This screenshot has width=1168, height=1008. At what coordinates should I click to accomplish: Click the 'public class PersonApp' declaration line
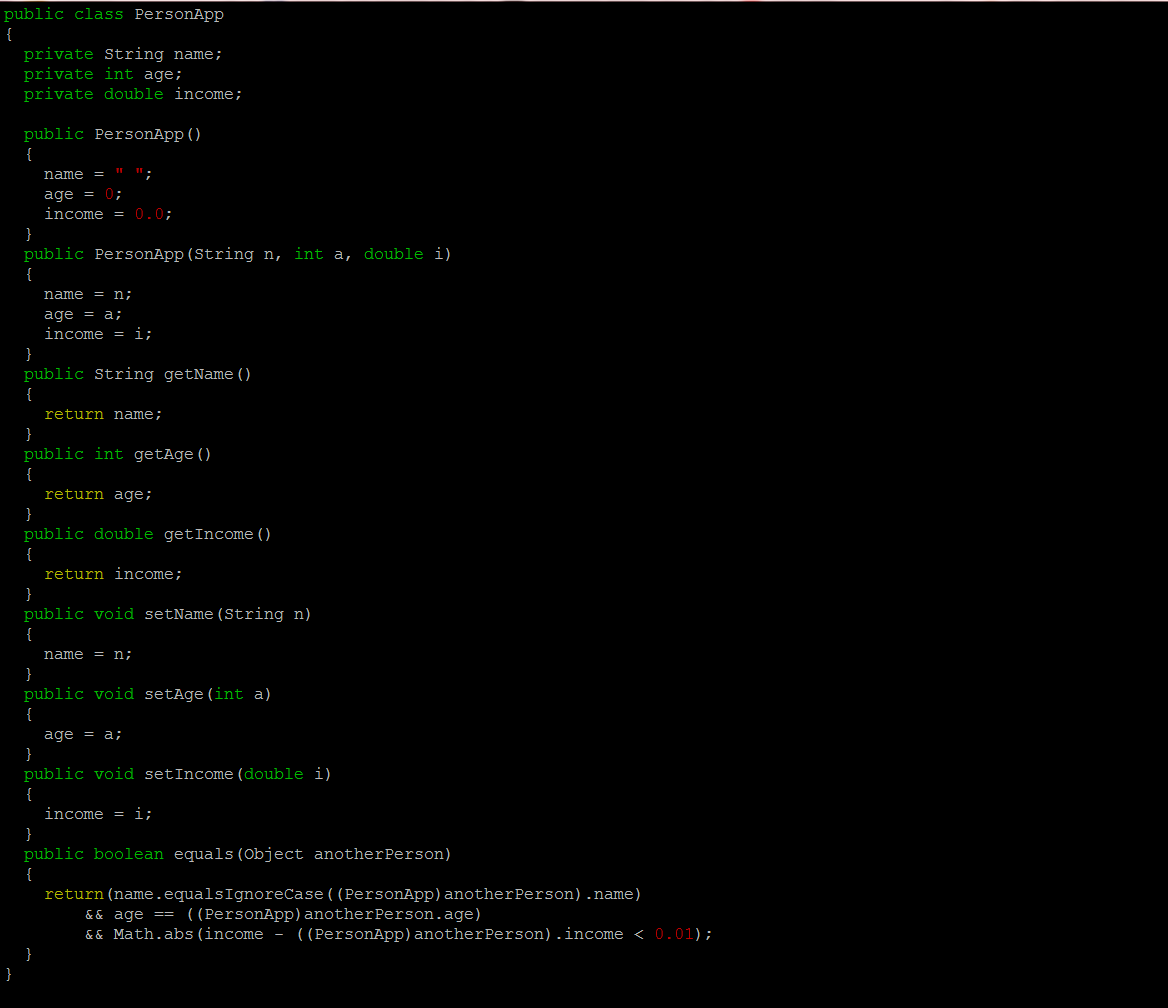[114, 14]
